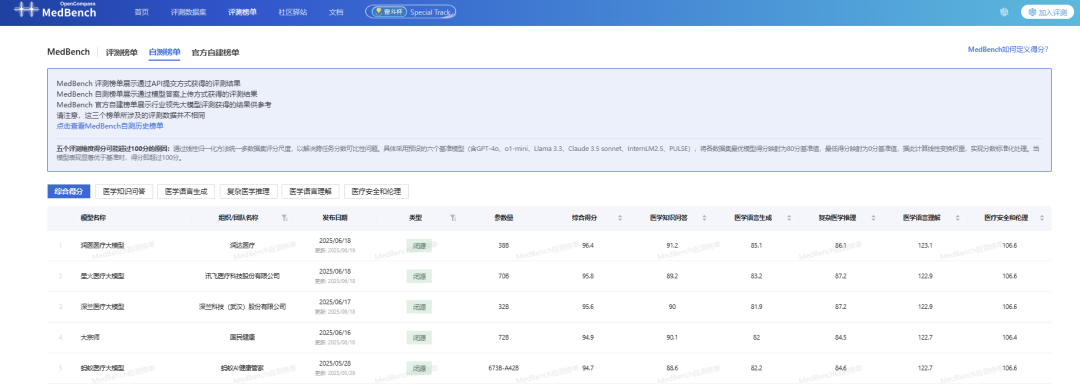This screenshot has width=1080, height=388.
Task: Click 医学语言理解 score 123.1
Action: (925, 245)
